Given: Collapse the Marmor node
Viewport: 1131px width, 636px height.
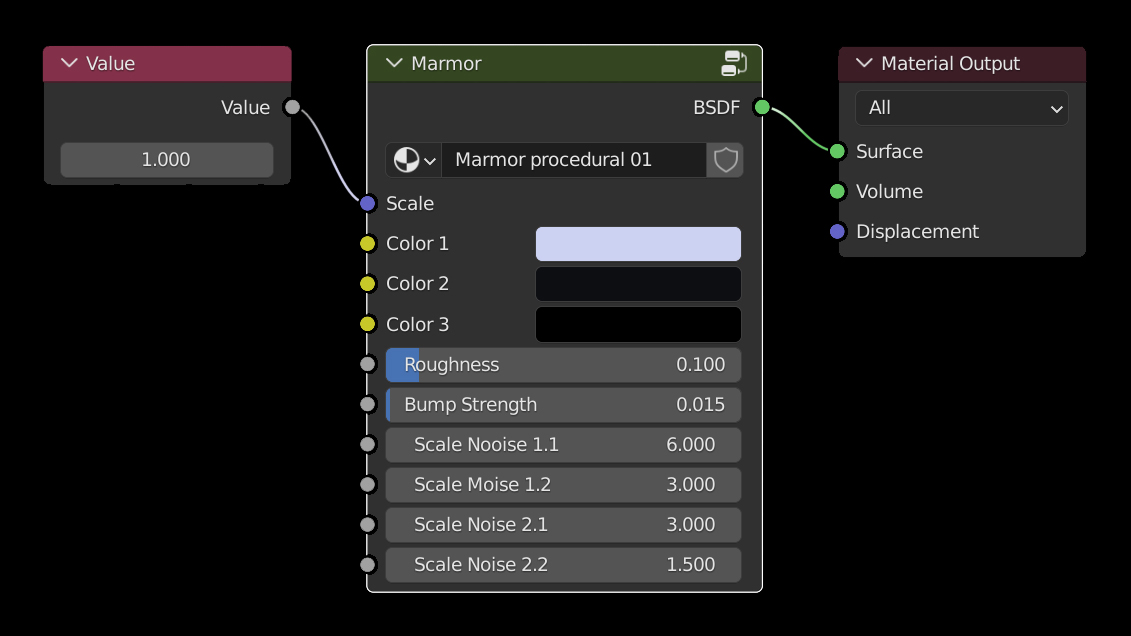Looking at the screenshot, I should (394, 63).
